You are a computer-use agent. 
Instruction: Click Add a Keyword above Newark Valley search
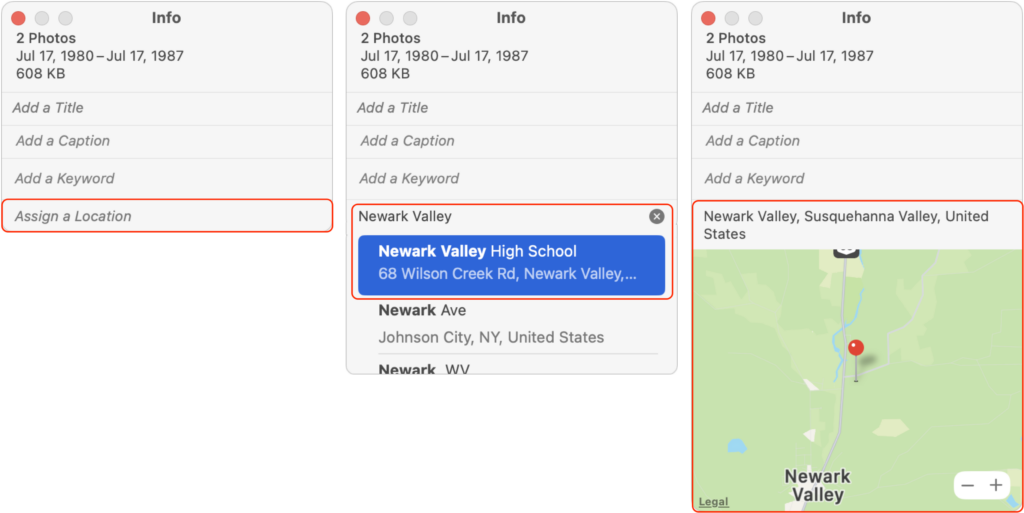click(x=511, y=178)
